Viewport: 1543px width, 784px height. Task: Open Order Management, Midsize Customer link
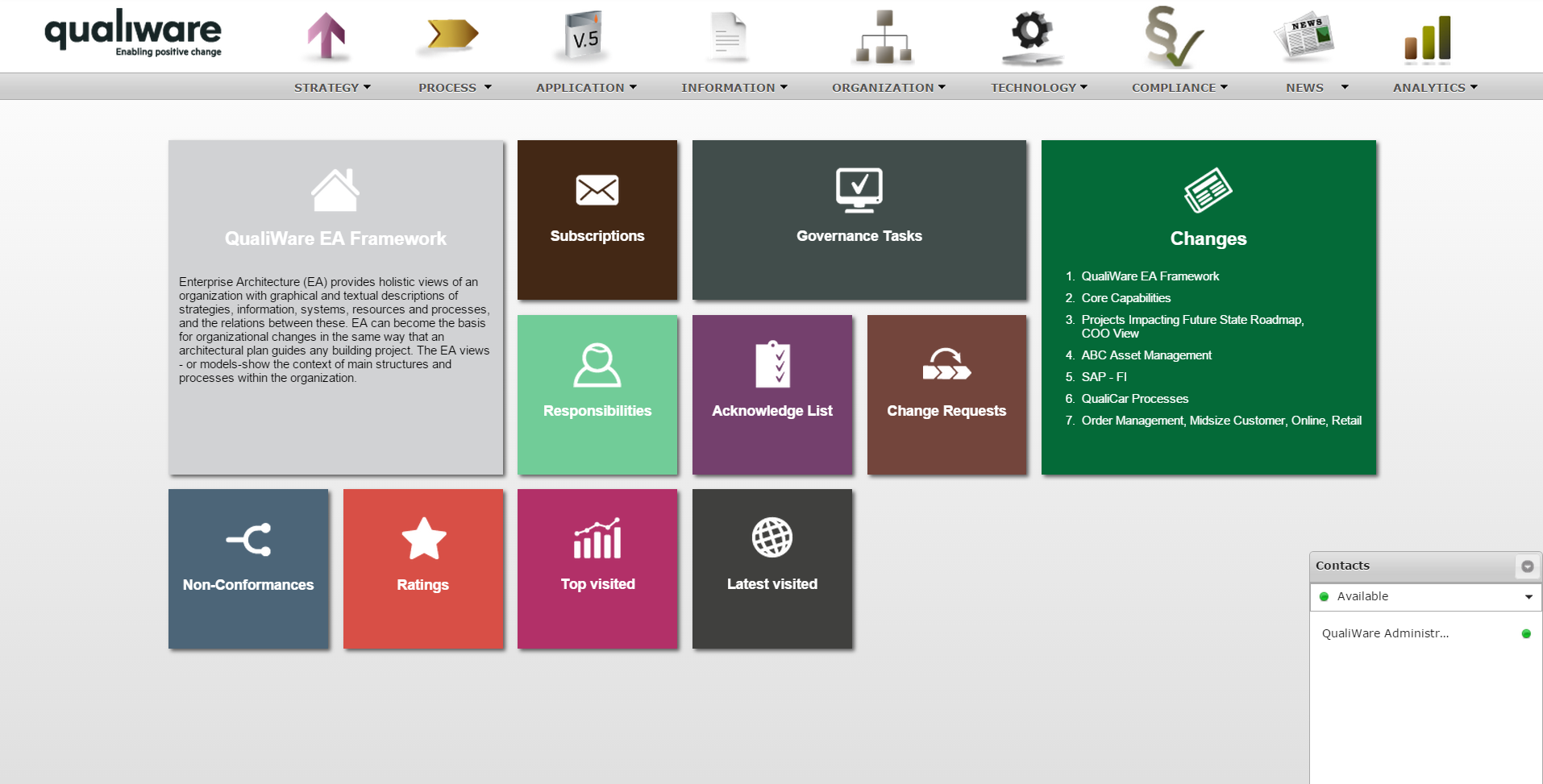[1221, 421]
